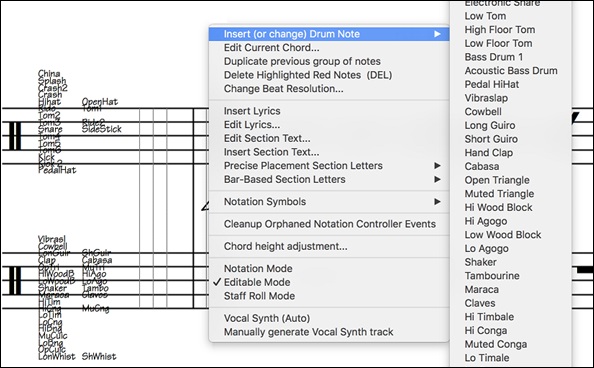Choose Tambourine in the drum submenu

click(492, 276)
